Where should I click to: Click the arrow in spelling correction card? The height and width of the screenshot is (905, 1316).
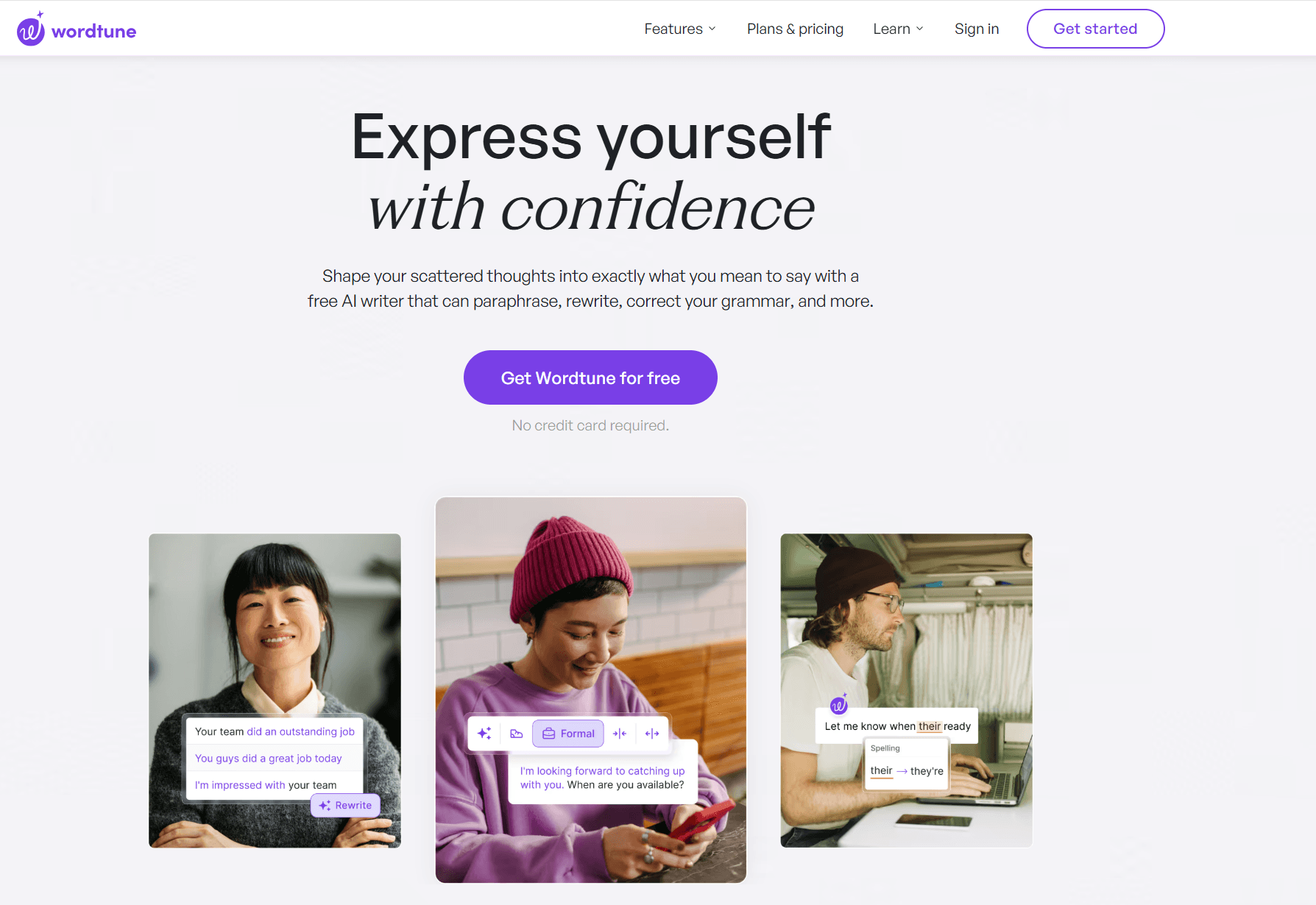point(902,771)
